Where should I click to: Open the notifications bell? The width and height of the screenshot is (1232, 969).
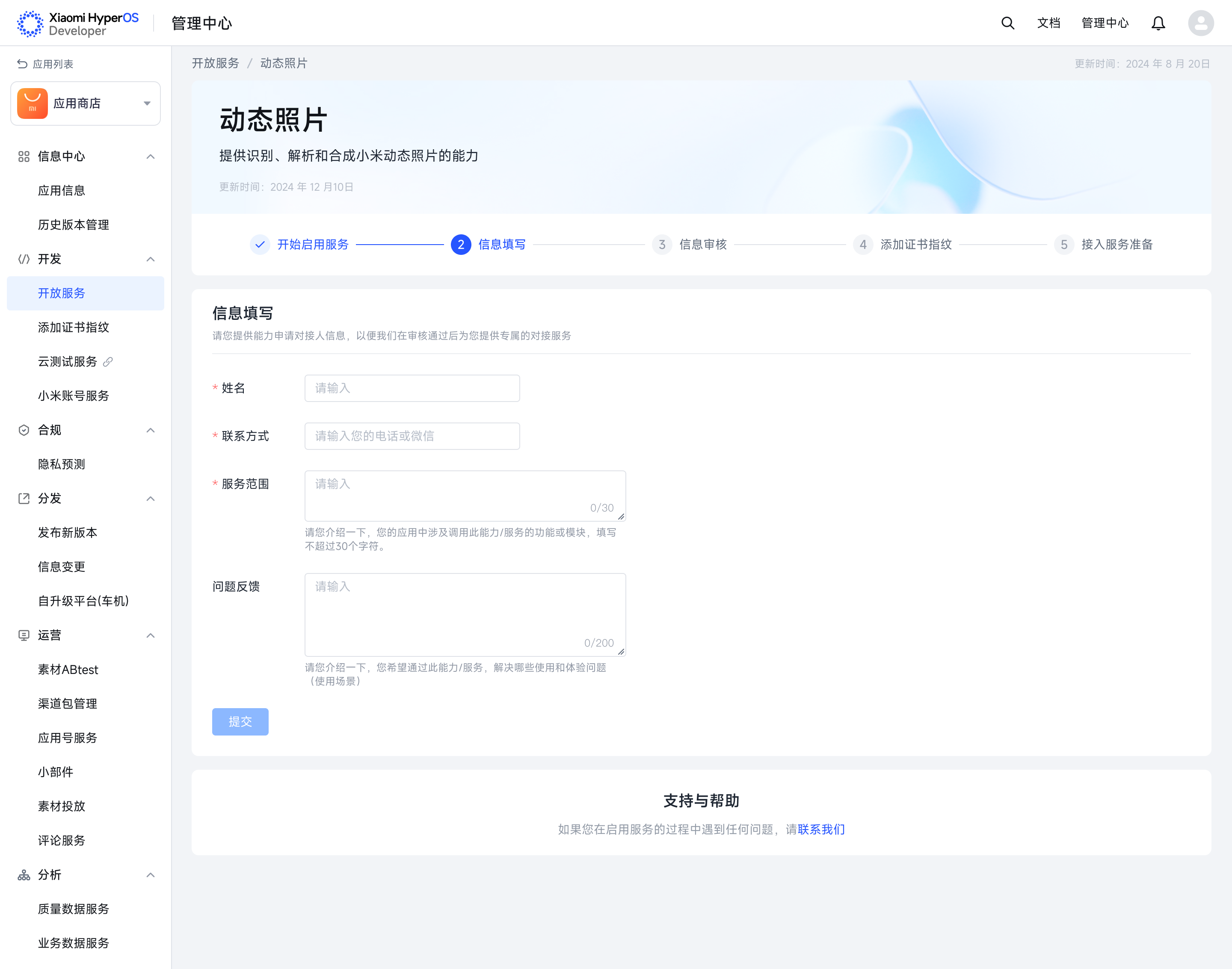1158,23
